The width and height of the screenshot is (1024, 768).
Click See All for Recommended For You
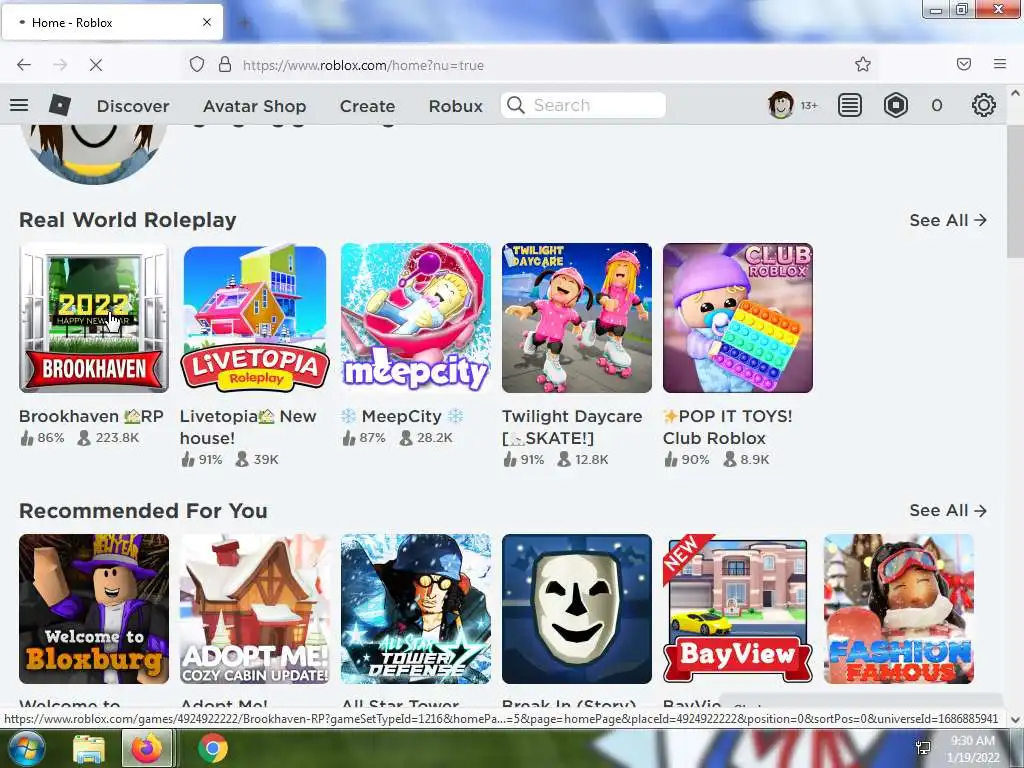pyautogui.click(x=948, y=510)
